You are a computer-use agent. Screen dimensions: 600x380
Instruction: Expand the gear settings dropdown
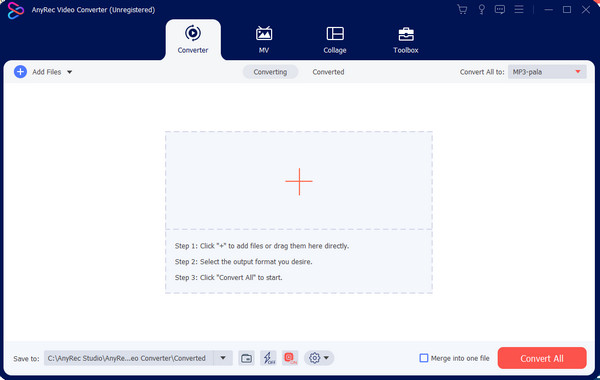(x=319, y=358)
